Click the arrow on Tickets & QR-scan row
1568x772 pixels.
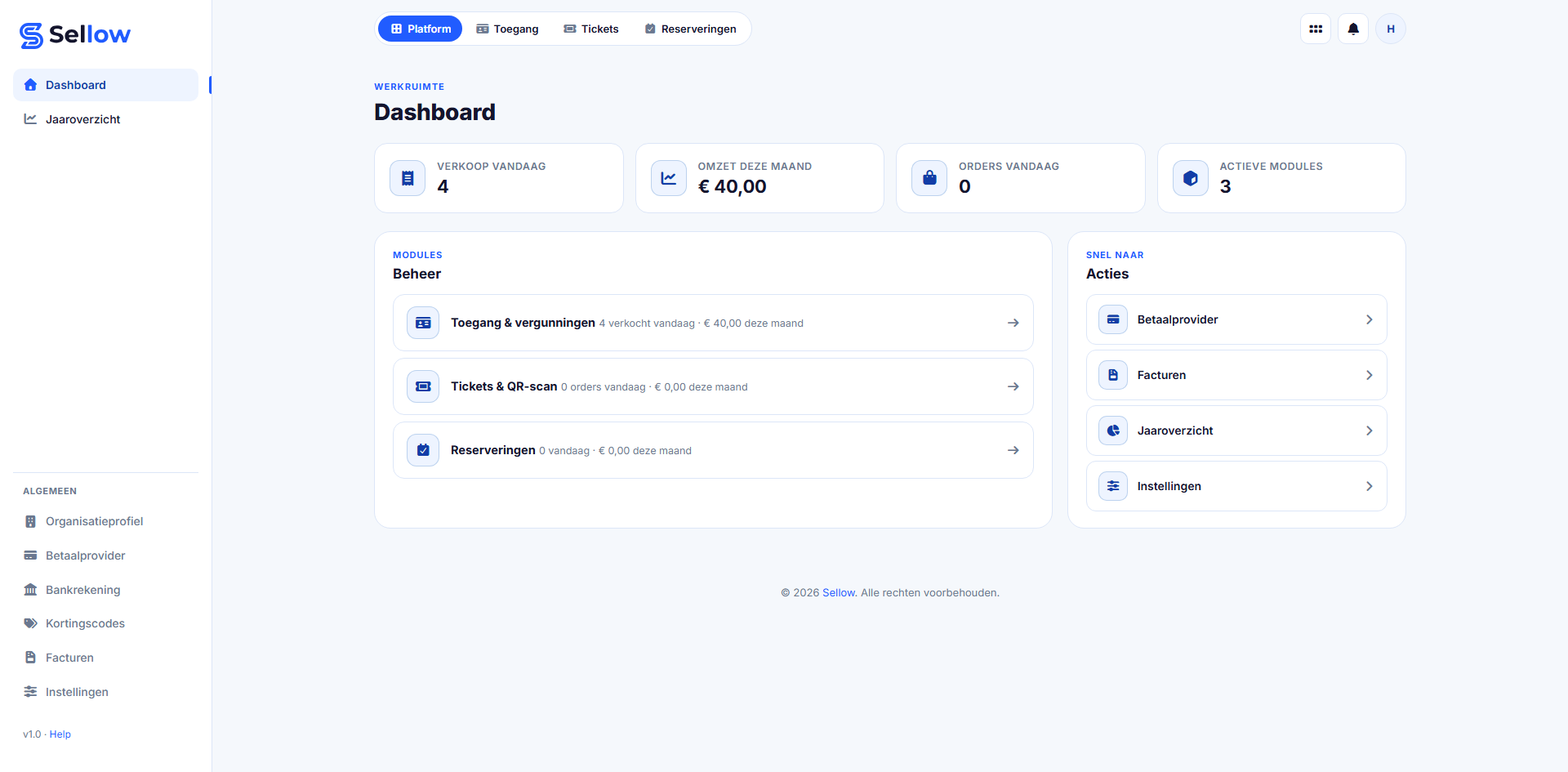click(1013, 386)
